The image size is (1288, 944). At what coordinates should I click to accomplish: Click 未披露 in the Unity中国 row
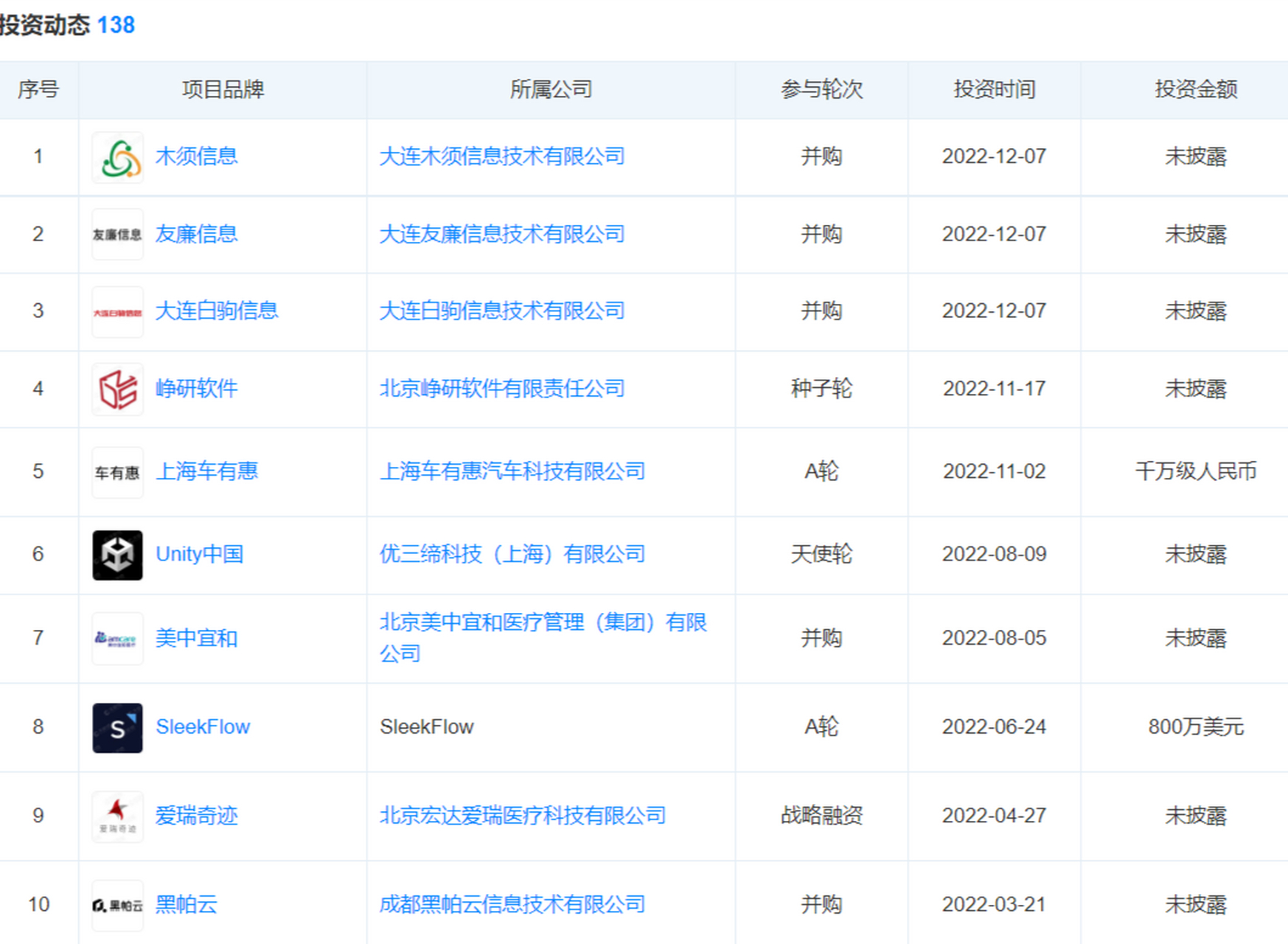coord(1196,553)
